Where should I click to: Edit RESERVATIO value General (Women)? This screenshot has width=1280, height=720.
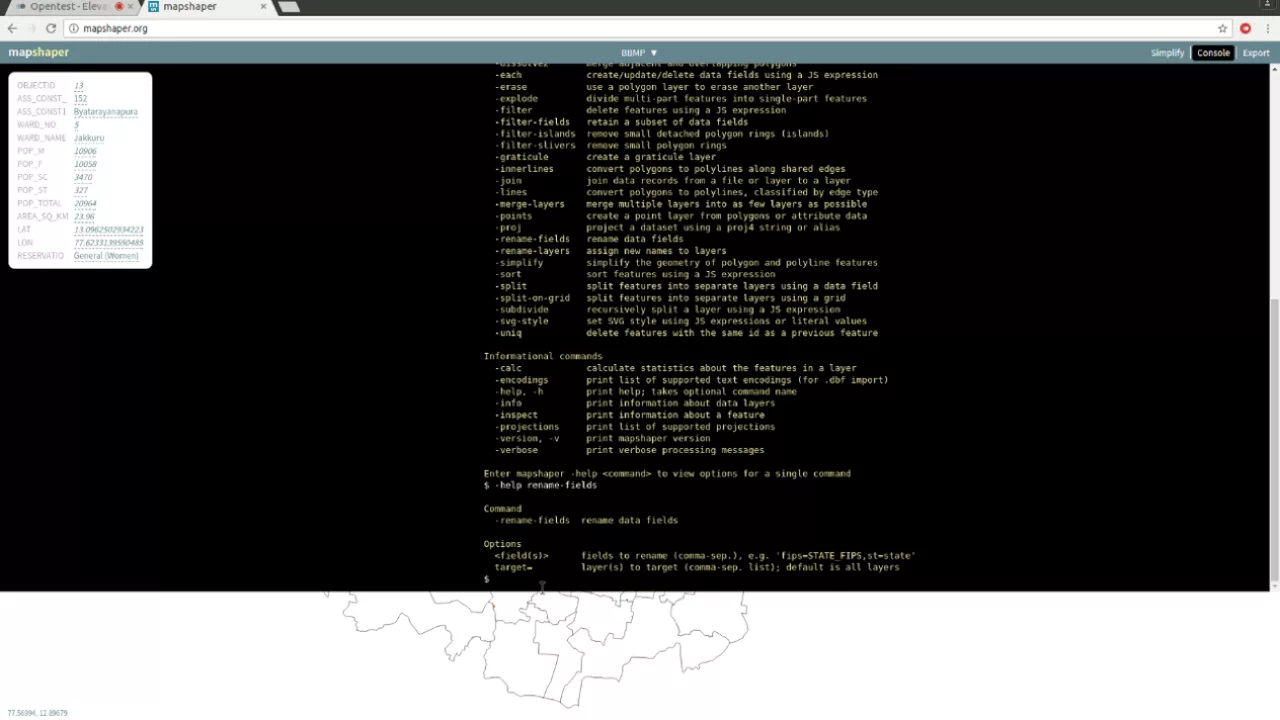[x=106, y=256]
